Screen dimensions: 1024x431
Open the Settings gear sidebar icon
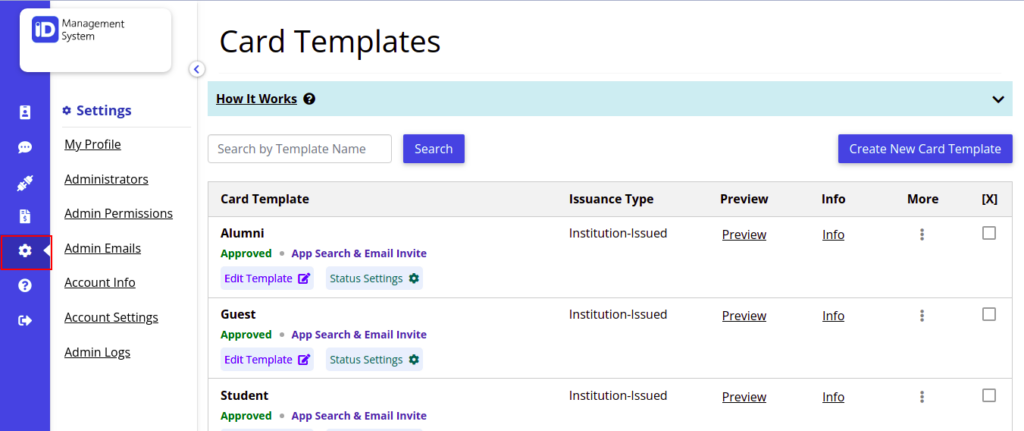click(x=25, y=251)
